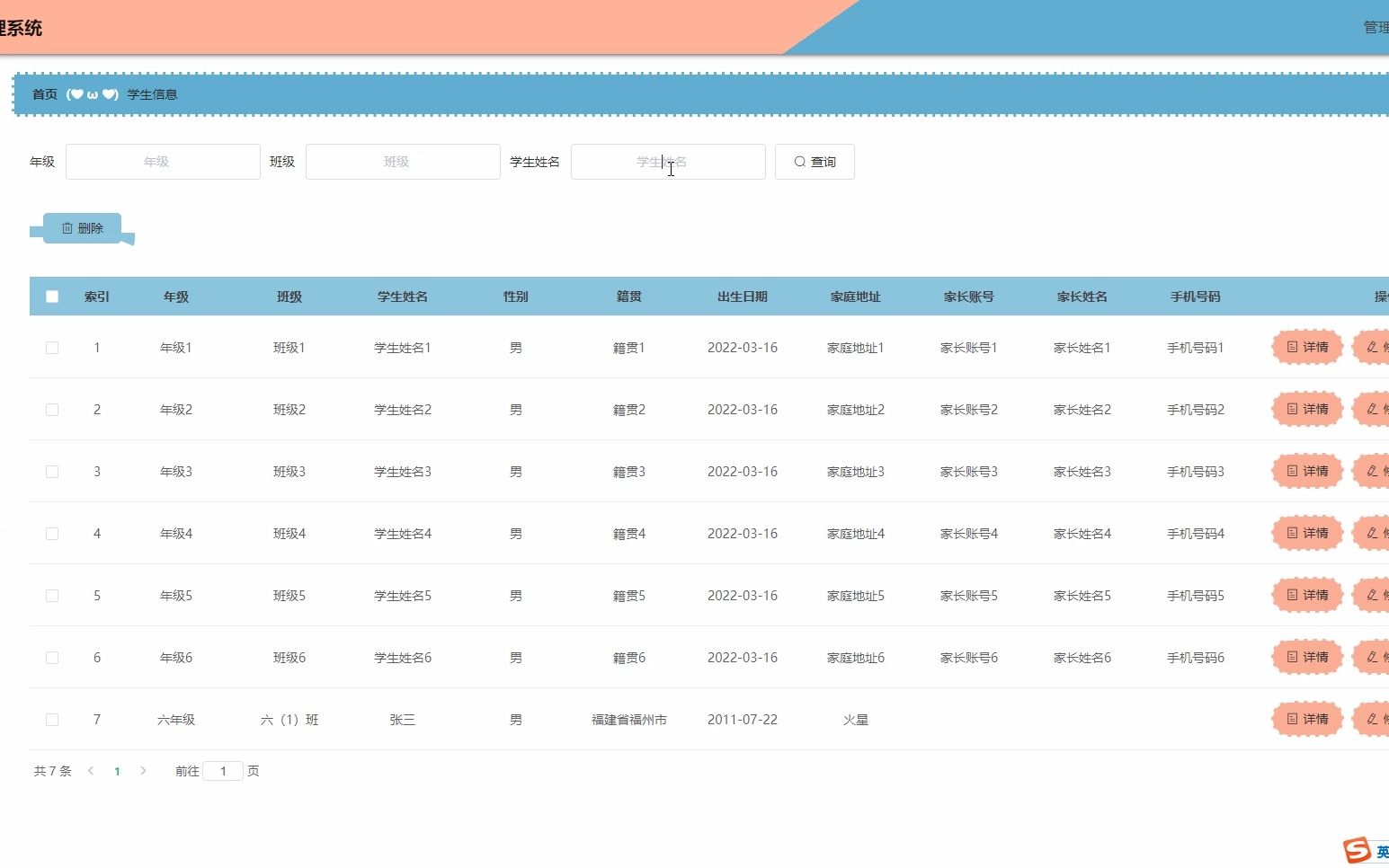Check the checkbox for row 年级2
This screenshot has width=1389, height=868.
[52, 410]
